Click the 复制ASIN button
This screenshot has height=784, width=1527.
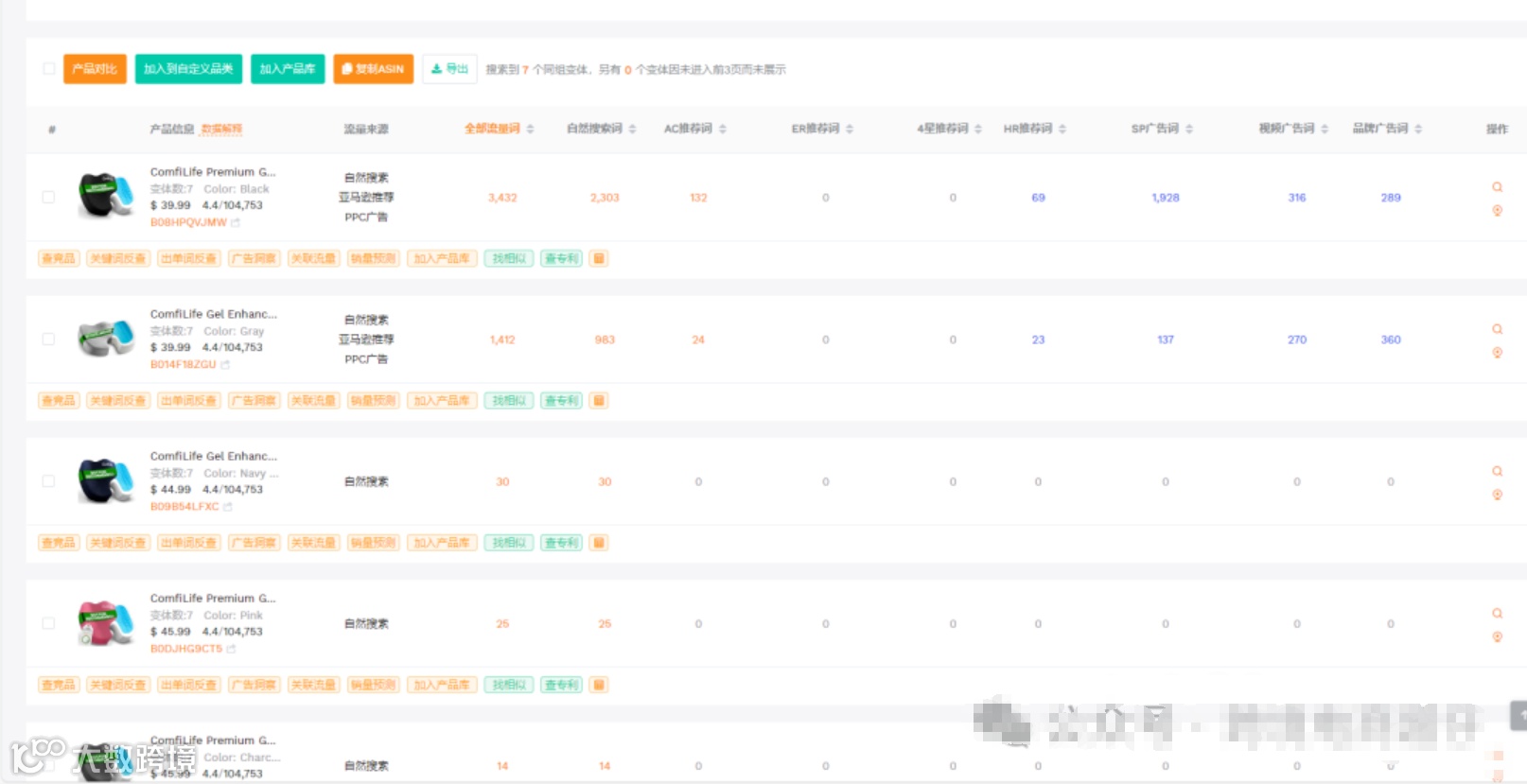(373, 69)
